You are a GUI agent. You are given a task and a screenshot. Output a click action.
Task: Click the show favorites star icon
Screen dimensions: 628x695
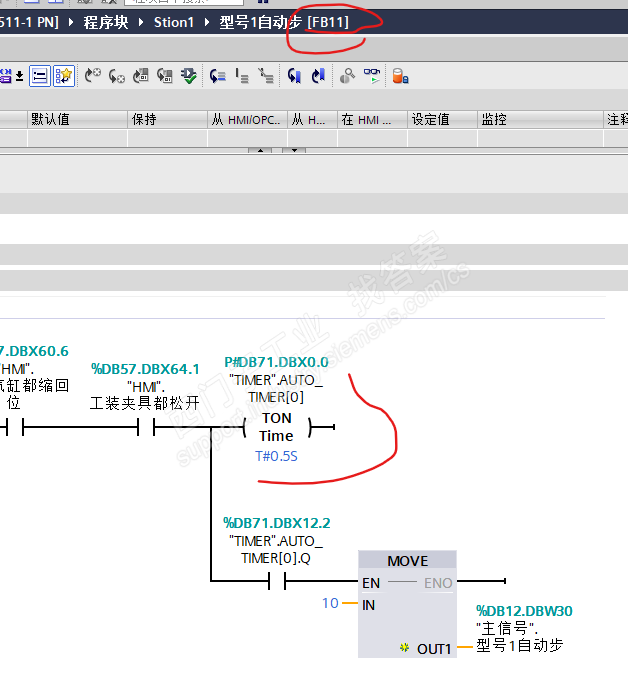pos(63,76)
